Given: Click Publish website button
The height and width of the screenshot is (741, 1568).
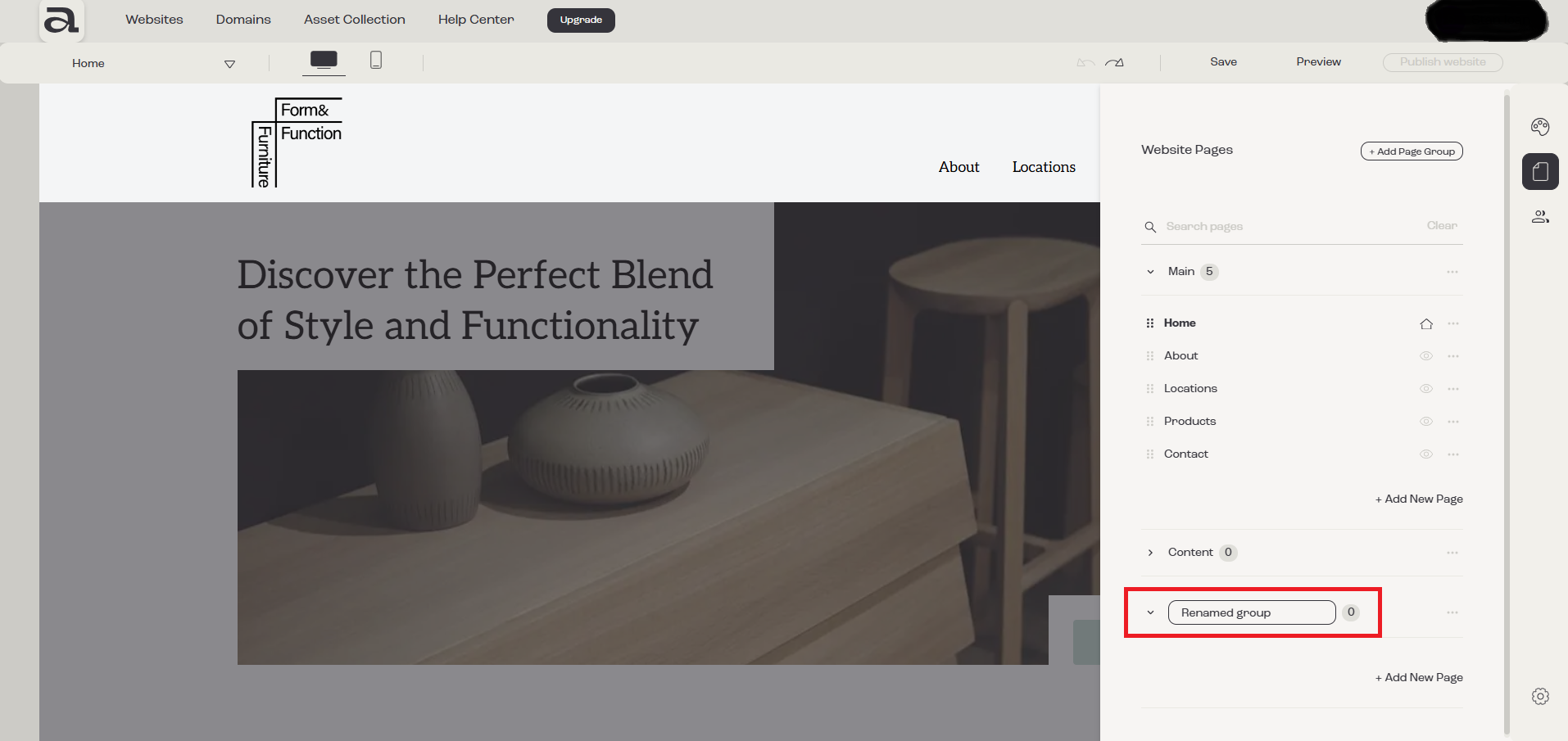Looking at the screenshot, I should (x=1443, y=62).
